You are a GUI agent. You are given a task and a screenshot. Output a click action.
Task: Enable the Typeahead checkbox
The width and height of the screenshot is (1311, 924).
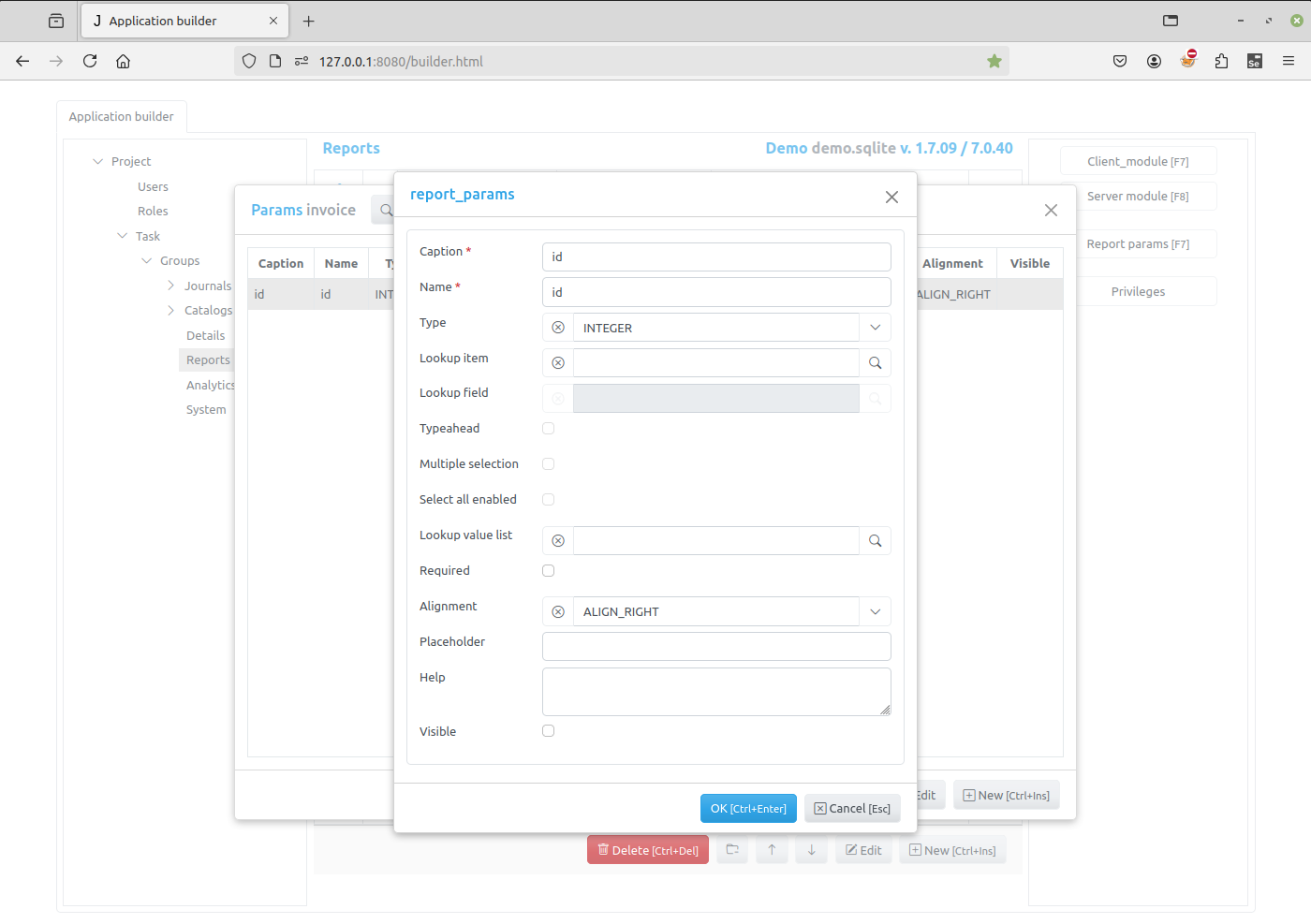549,429
